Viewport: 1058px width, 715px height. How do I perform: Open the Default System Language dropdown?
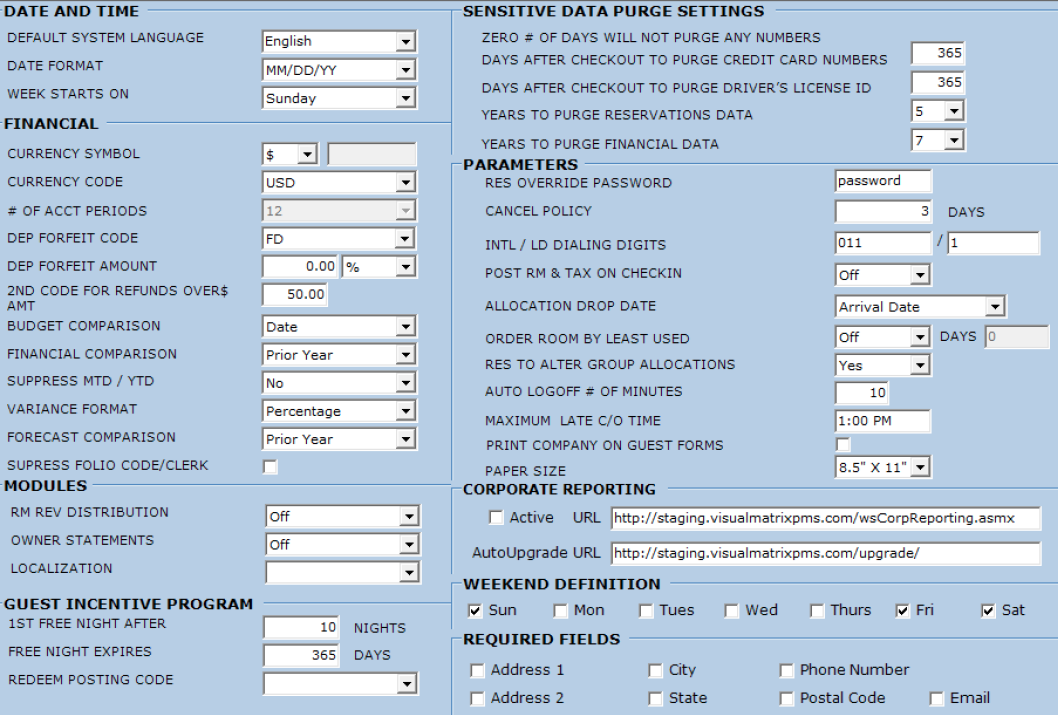point(405,42)
